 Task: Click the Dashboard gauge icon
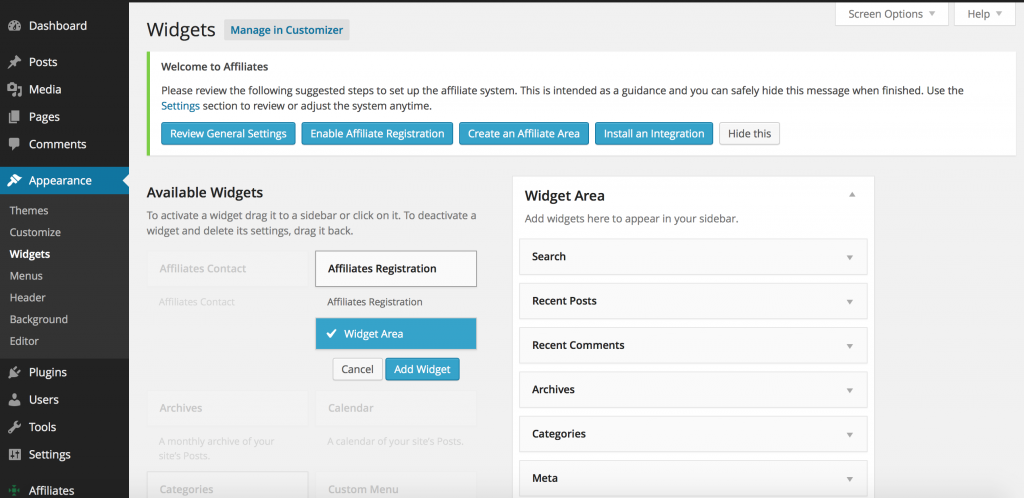14,26
